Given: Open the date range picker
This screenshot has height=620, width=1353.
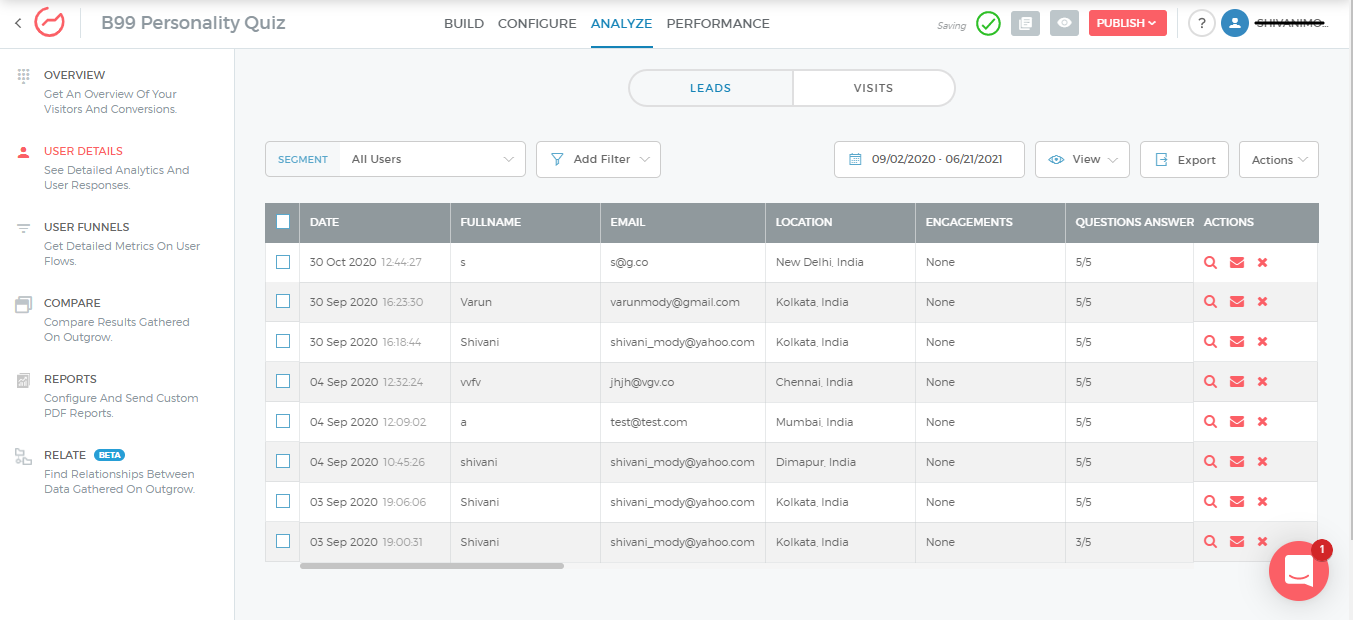Looking at the screenshot, I should (x=929, y=159).
